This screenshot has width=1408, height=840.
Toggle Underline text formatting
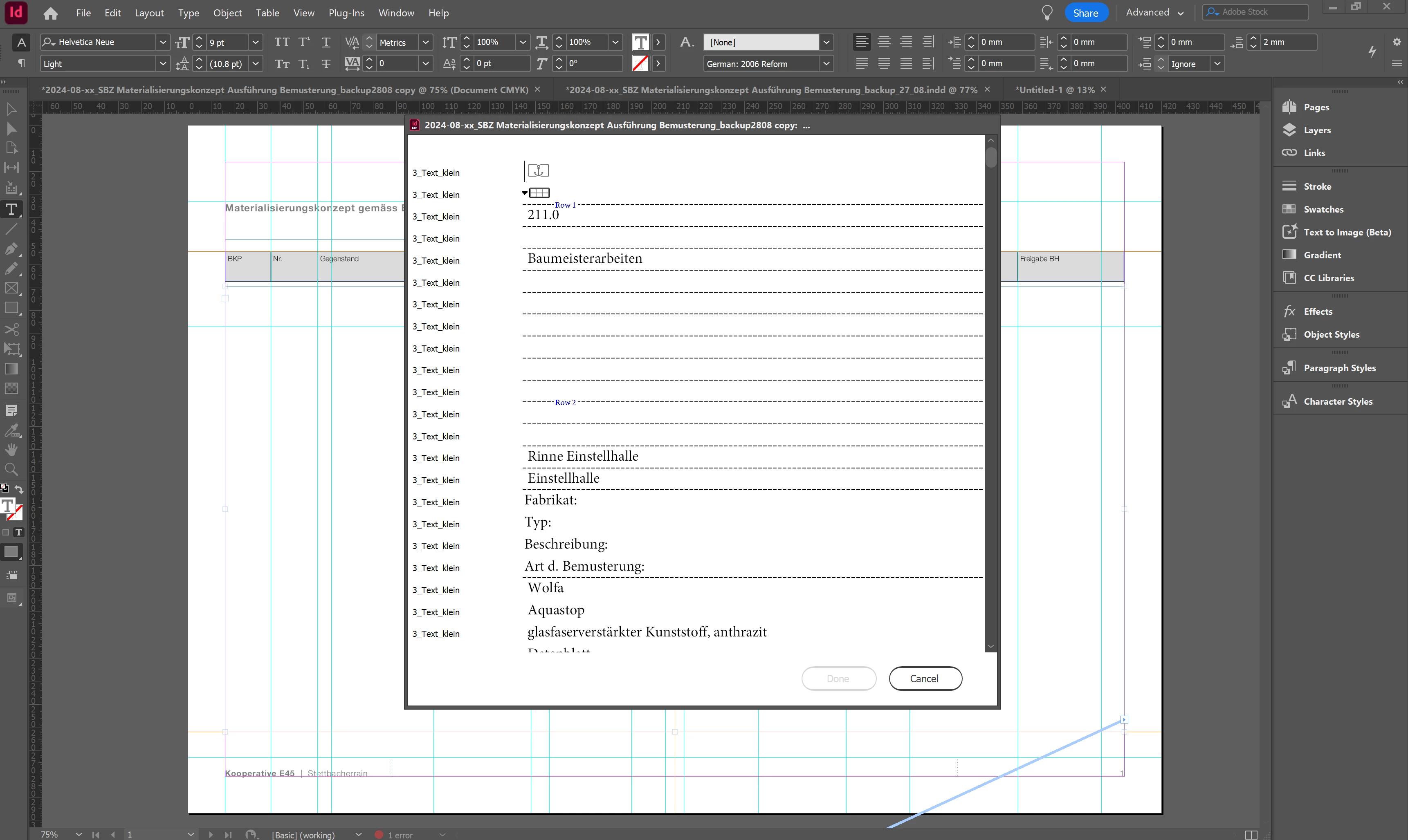(x=326, y=42)
